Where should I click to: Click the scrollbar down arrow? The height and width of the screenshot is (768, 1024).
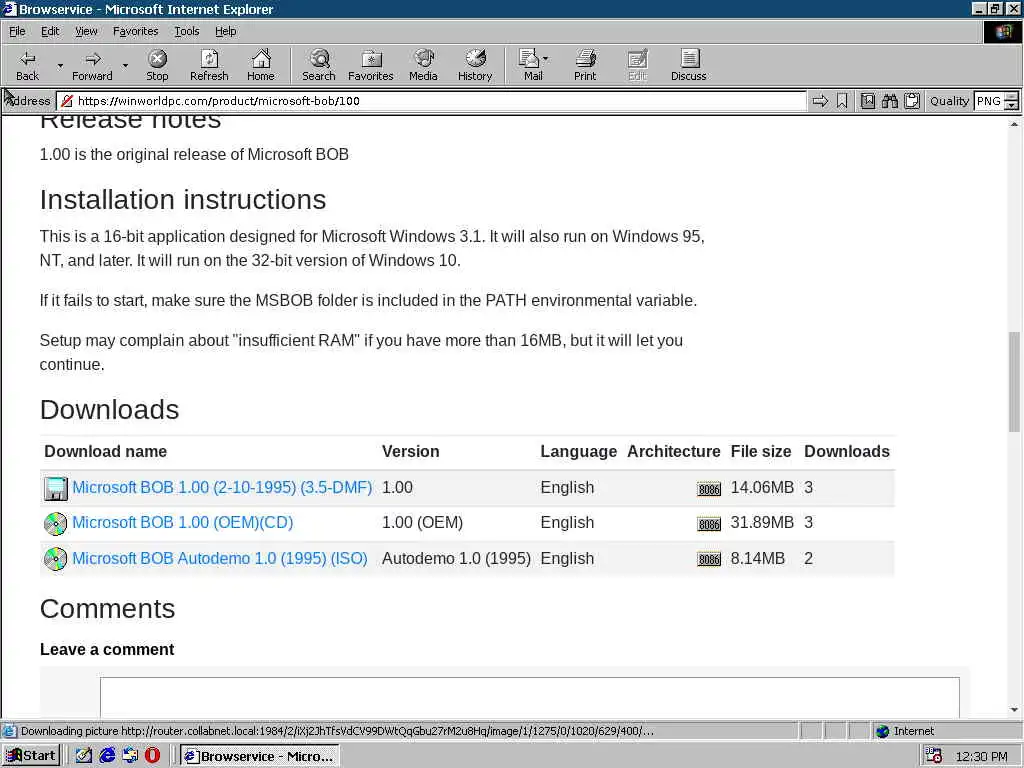1014,710
